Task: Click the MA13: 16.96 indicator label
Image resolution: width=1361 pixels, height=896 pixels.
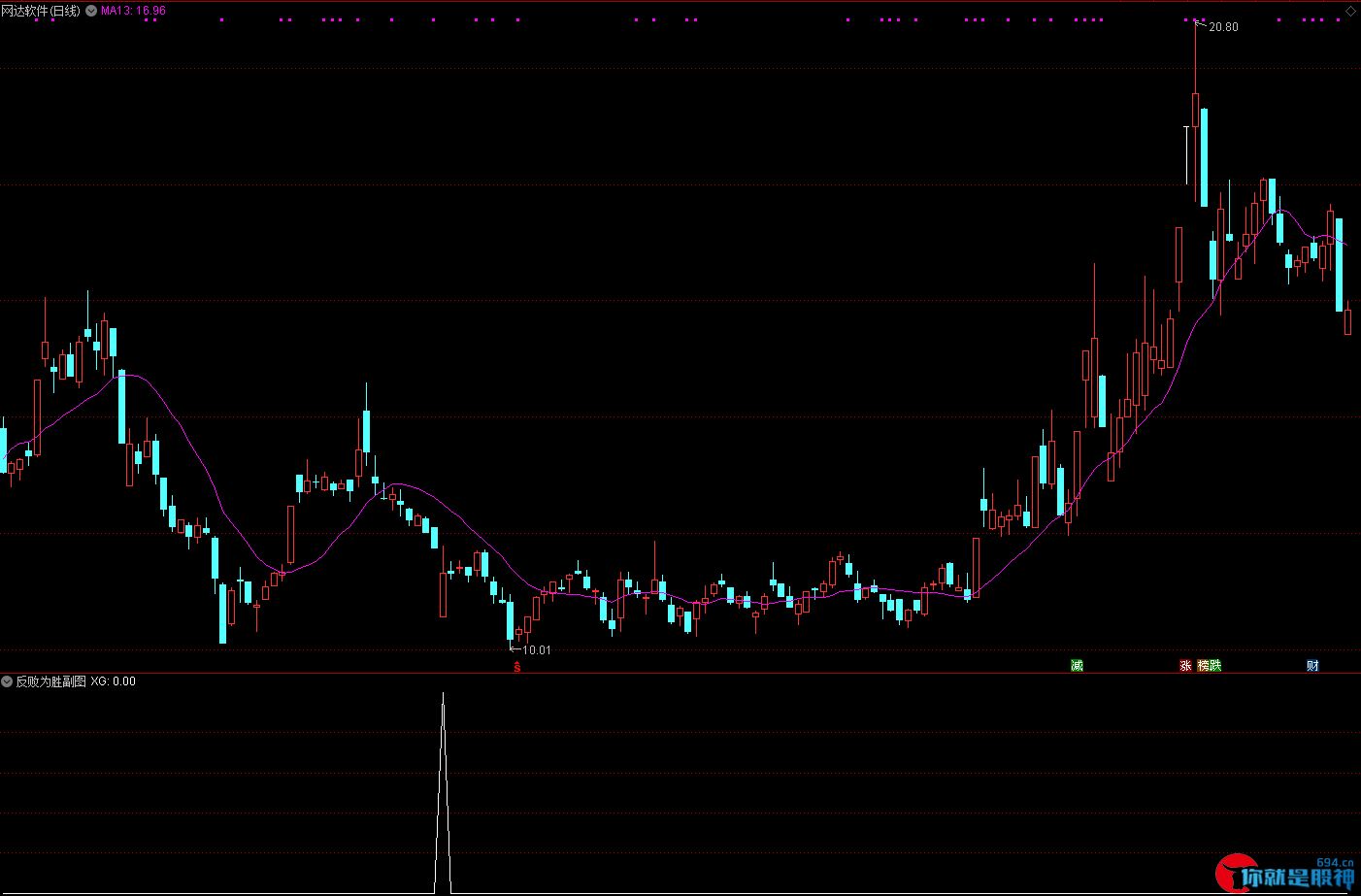Action: [133, 11]
